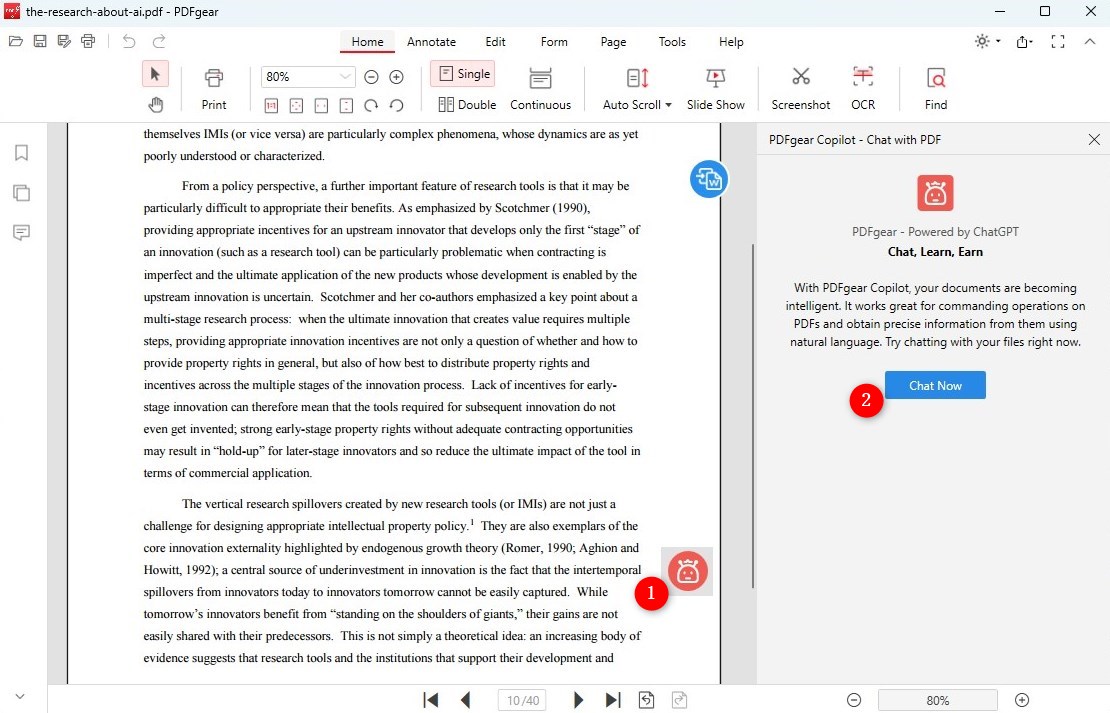The image size is (1110, 713).
Task: Rotate page counterclockwise
Action: coord(396,105)
